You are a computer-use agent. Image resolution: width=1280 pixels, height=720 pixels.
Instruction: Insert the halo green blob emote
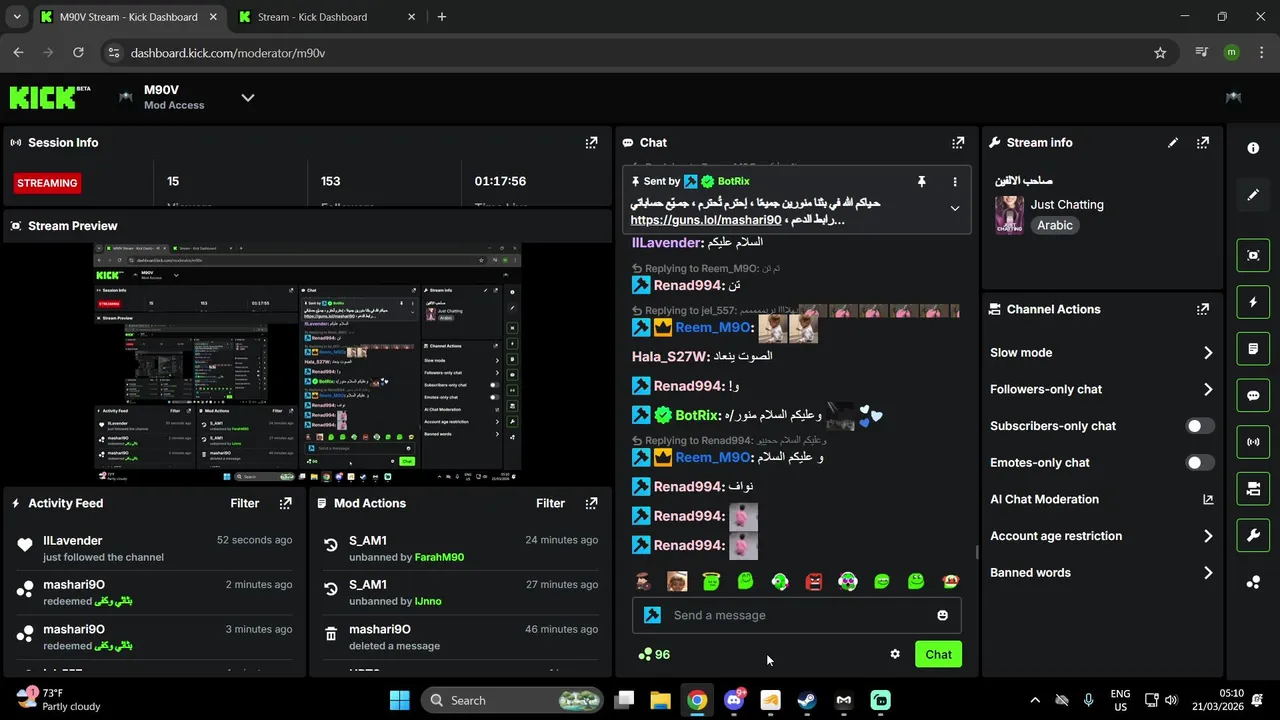pyautogui.click(x=711, y=581)
